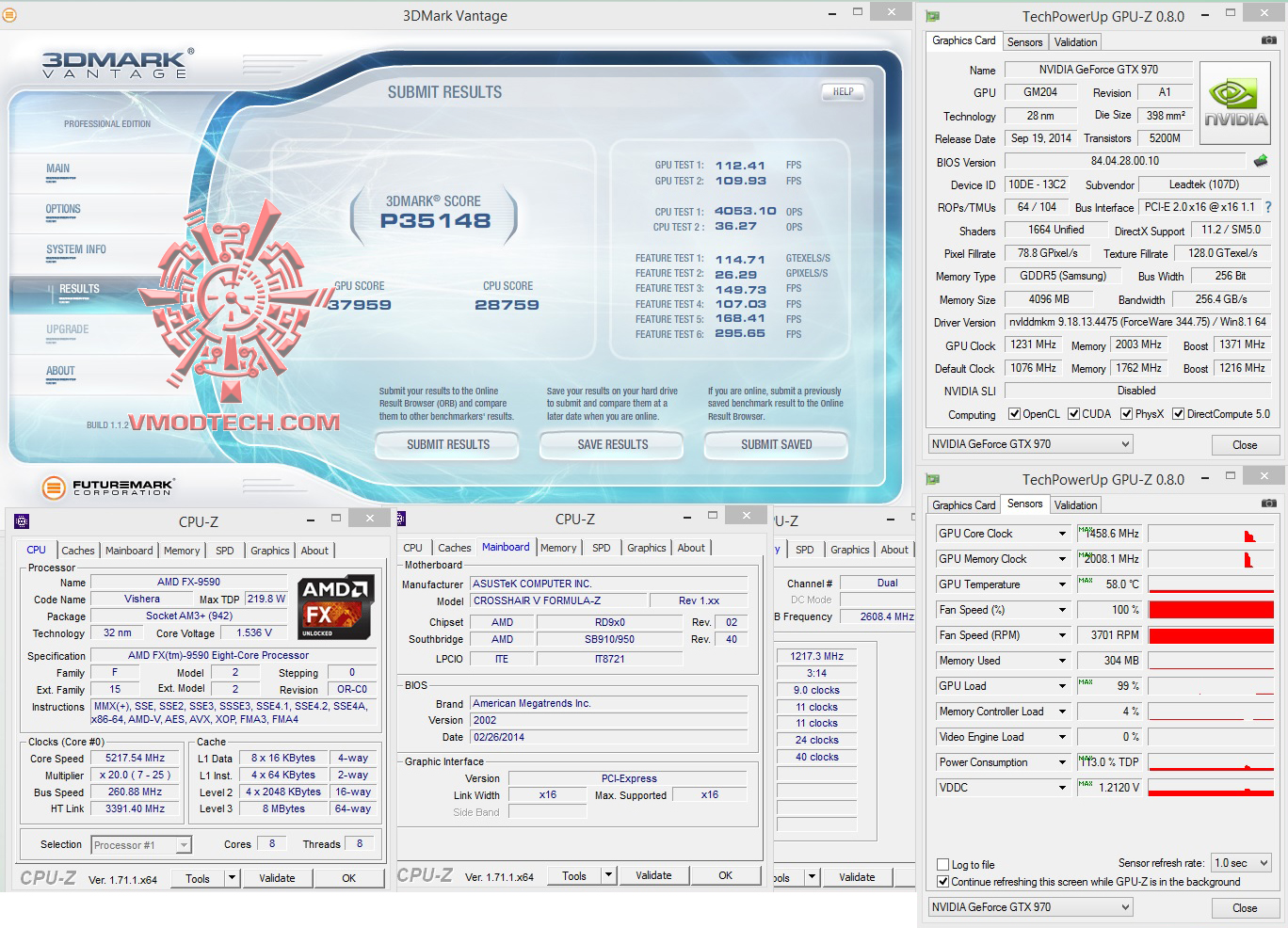The width and height of the screenshot is (1288, 928).
Task: Click the app icon in the GPU-Z sensor window title bar
Action: [x=933, y=479]
